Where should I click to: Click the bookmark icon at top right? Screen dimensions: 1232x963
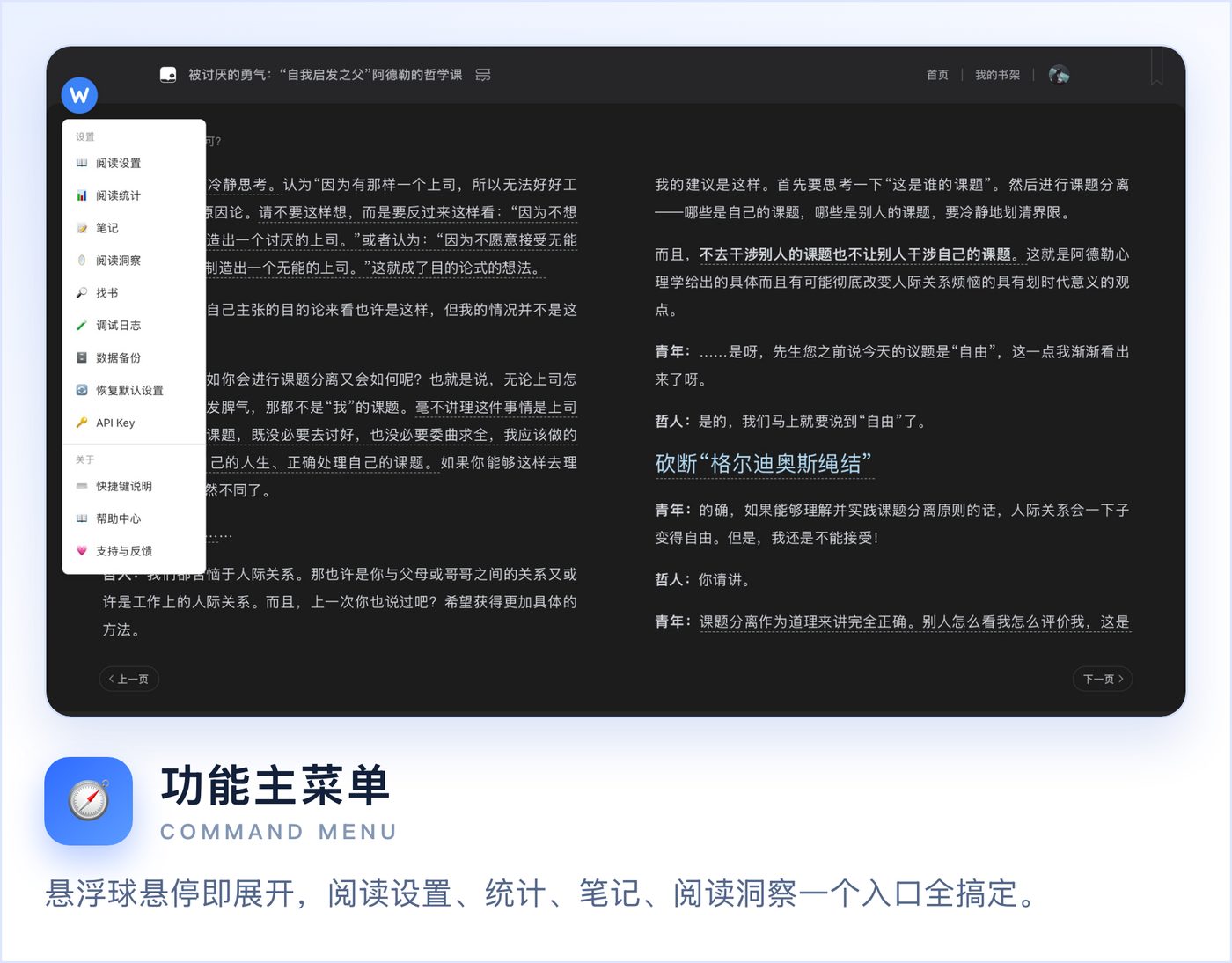(x=1156, y=67)
